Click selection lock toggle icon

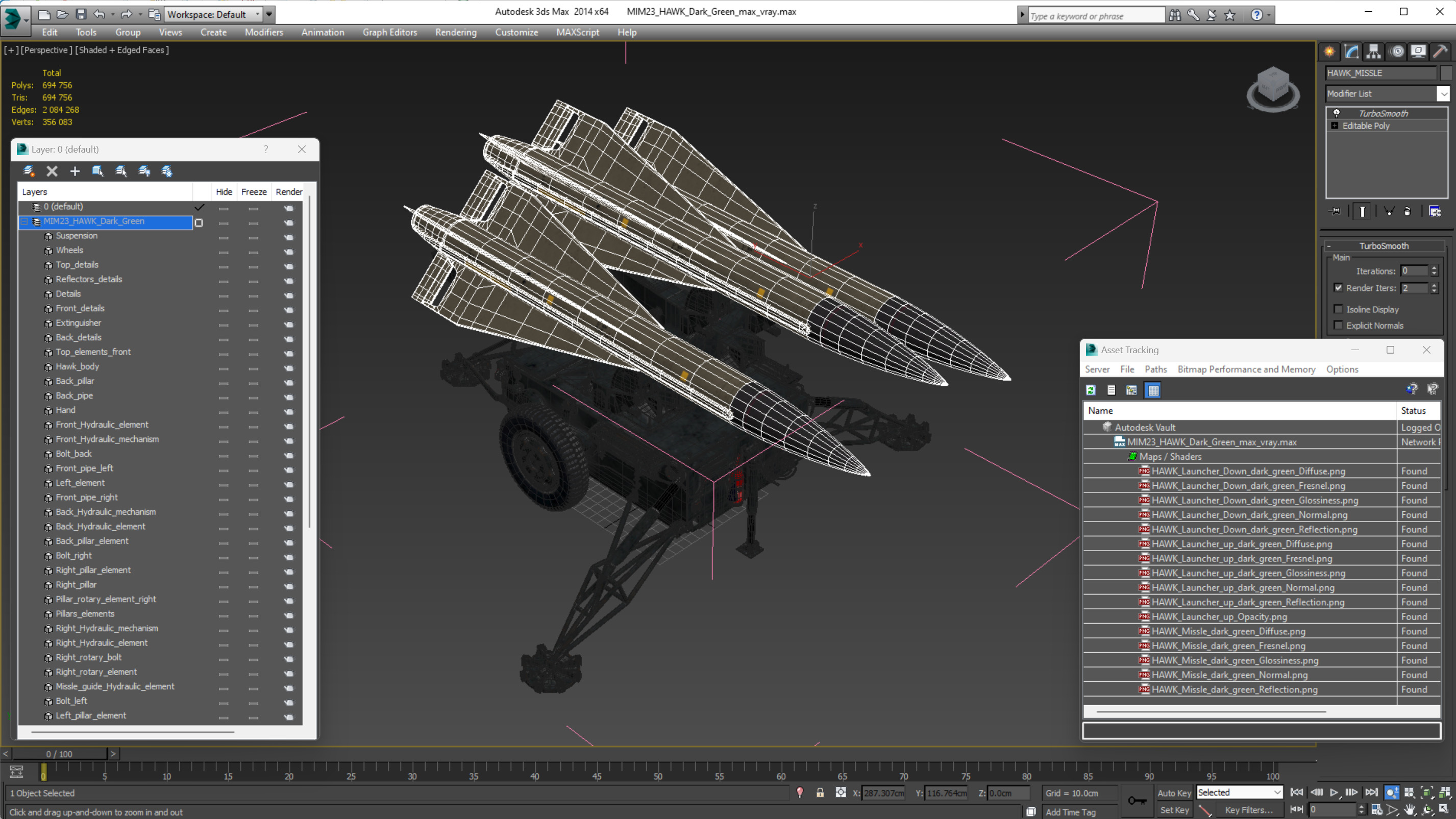coord(820,793)
